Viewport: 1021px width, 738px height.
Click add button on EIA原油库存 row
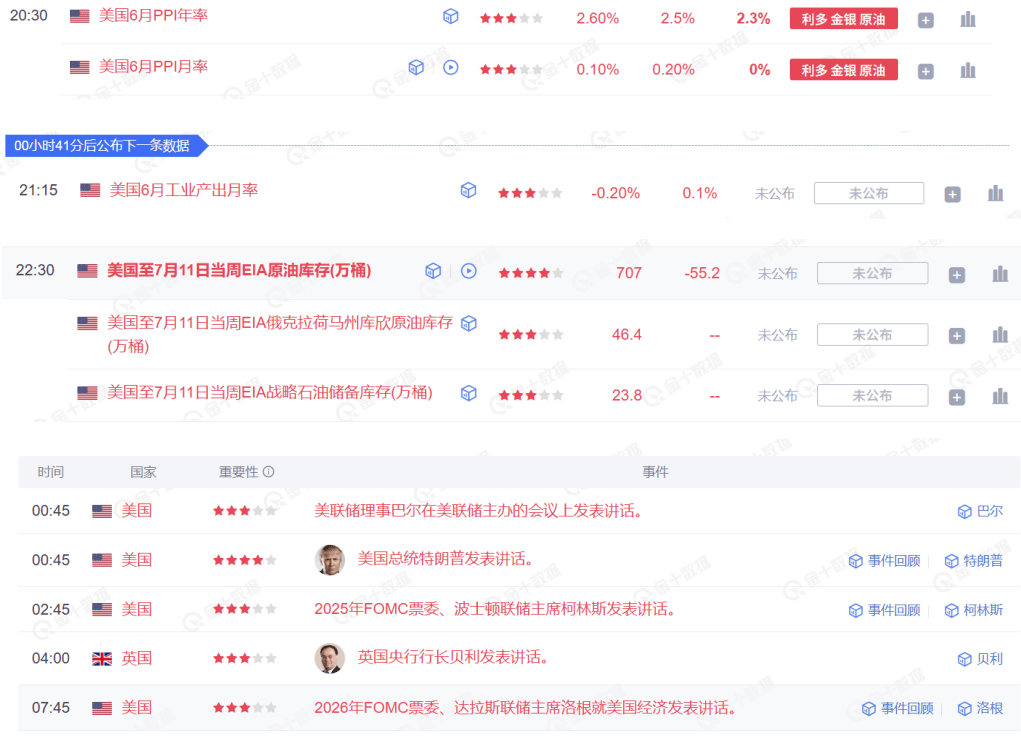[957, 275]
